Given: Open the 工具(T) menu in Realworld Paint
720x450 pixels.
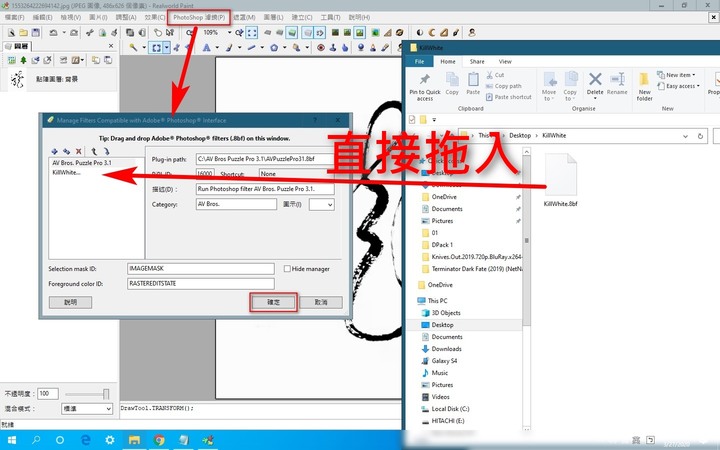Looking at the screenshot, I should click(x=330, y=17).
